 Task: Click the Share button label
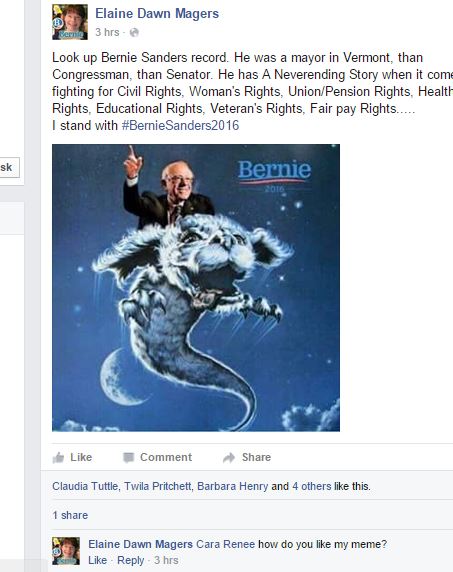click(256, 457)
